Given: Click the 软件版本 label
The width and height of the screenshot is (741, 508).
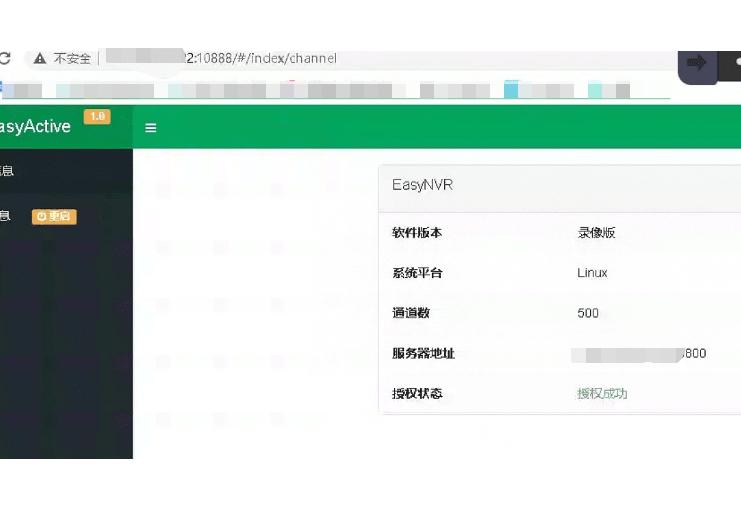Looking at the screenshot, I should click(417, 232).
